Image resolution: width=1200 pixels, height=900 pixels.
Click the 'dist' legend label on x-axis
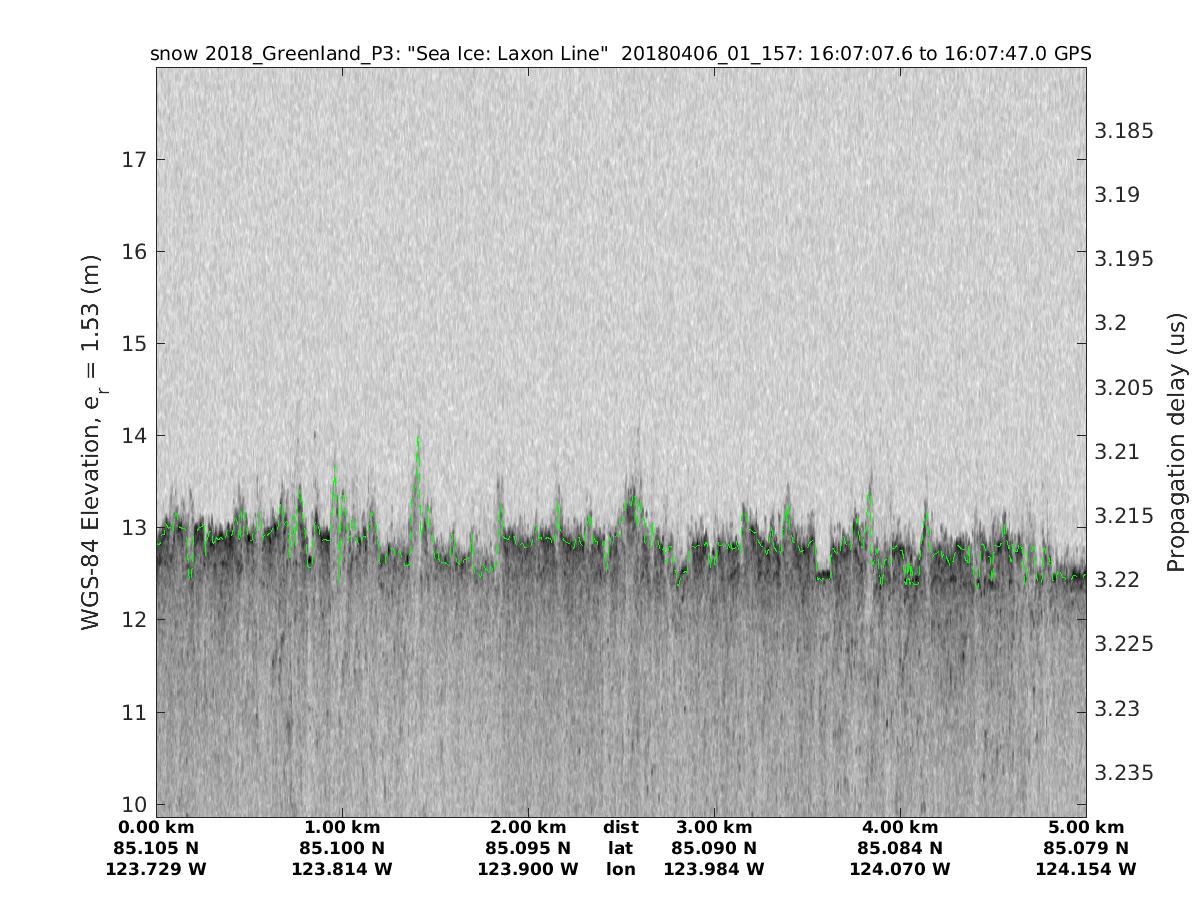621,828
